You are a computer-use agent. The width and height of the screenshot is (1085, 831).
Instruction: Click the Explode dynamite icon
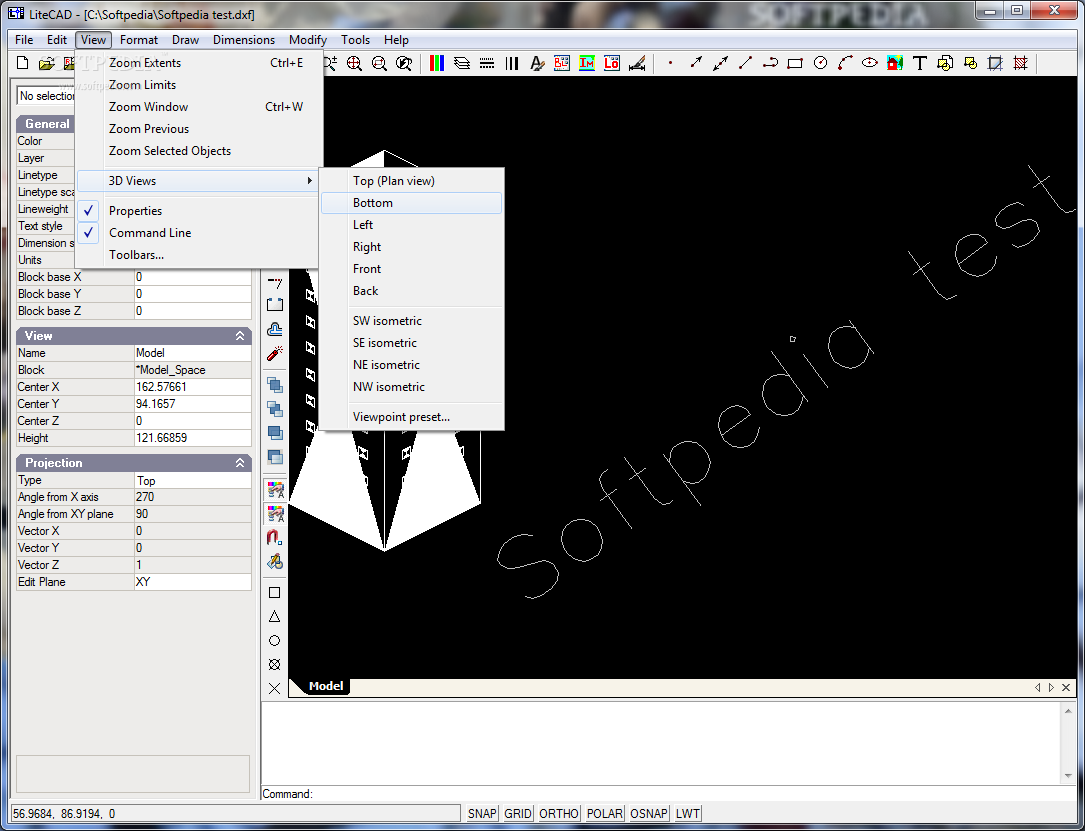pos(275,354)
